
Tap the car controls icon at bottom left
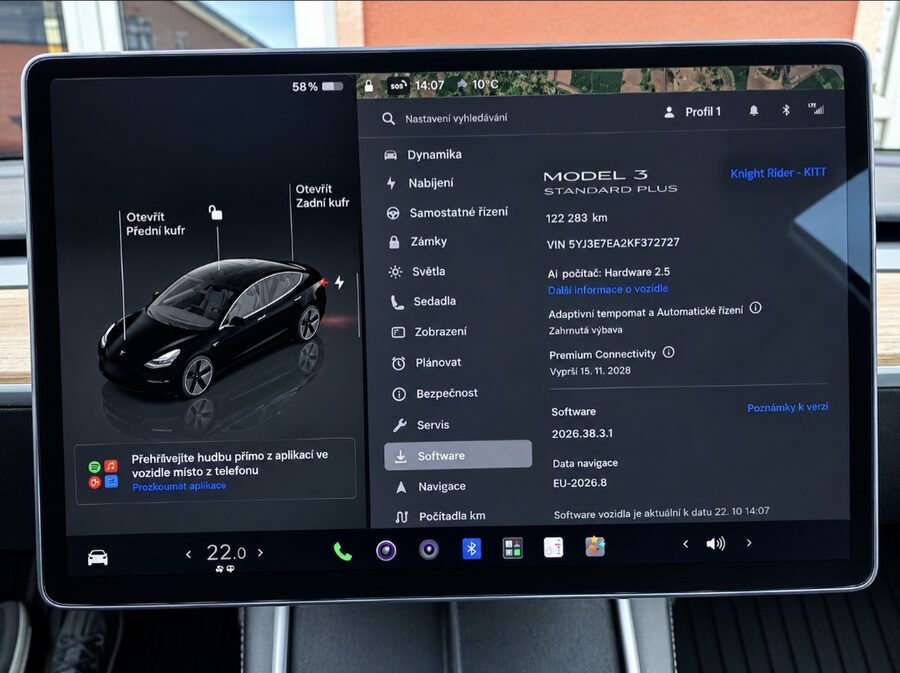98,557
